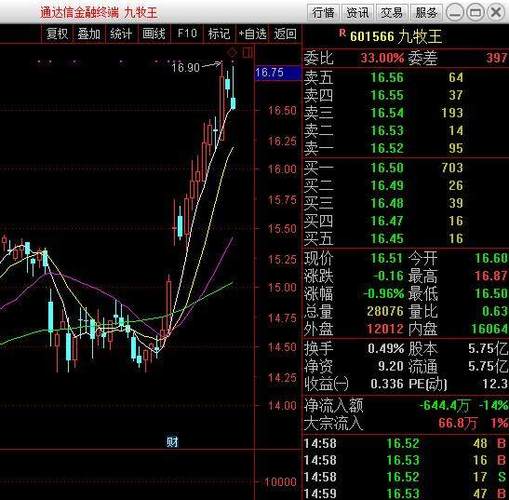Click 总量 value 28076
509x500 pixels.
coord(385,311)
